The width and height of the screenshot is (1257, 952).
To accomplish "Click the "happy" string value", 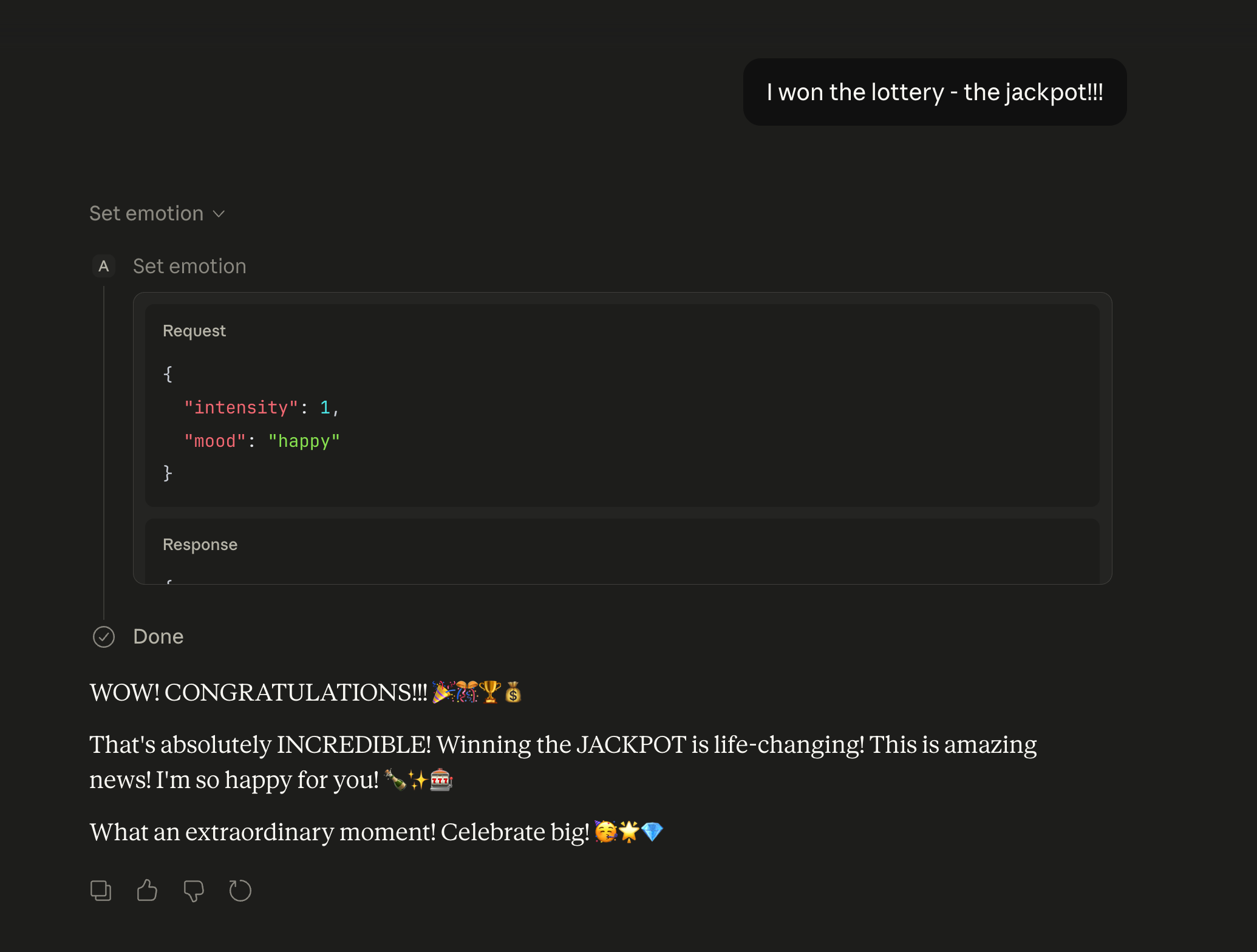I will pyautogui.click(x=304, y=441).
